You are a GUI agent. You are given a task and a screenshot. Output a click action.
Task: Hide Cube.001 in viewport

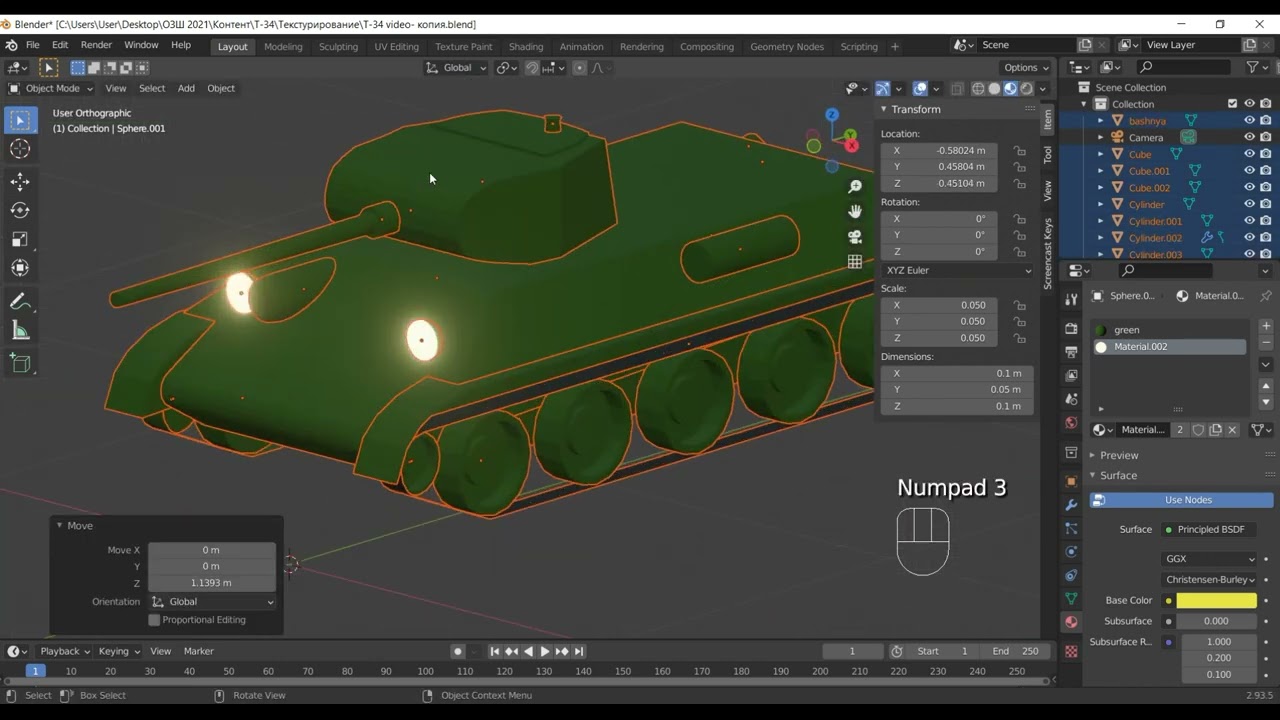pyautogui.click(x=1249, y=171)
